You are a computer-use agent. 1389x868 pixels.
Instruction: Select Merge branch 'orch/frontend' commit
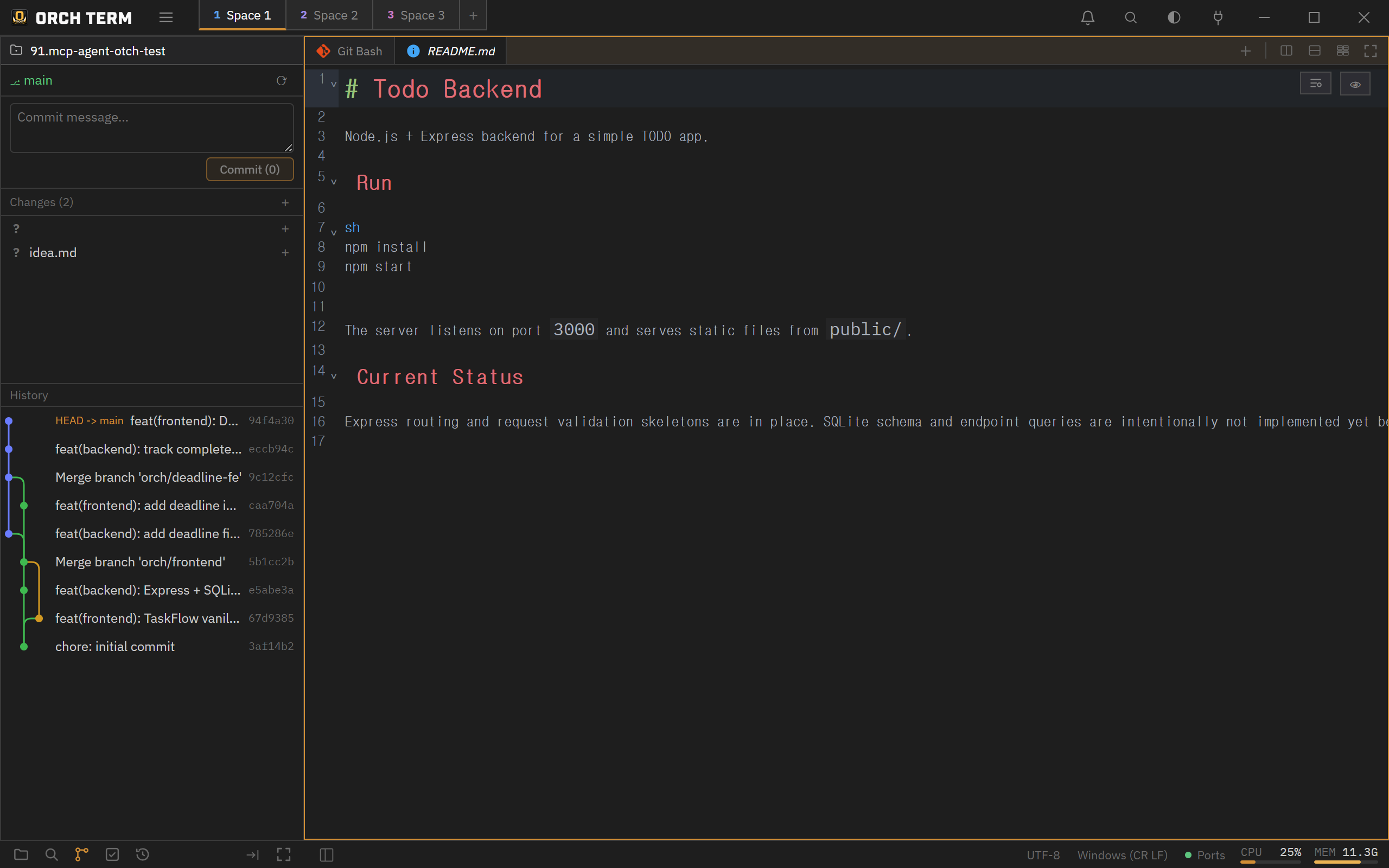tap(152, 561)
